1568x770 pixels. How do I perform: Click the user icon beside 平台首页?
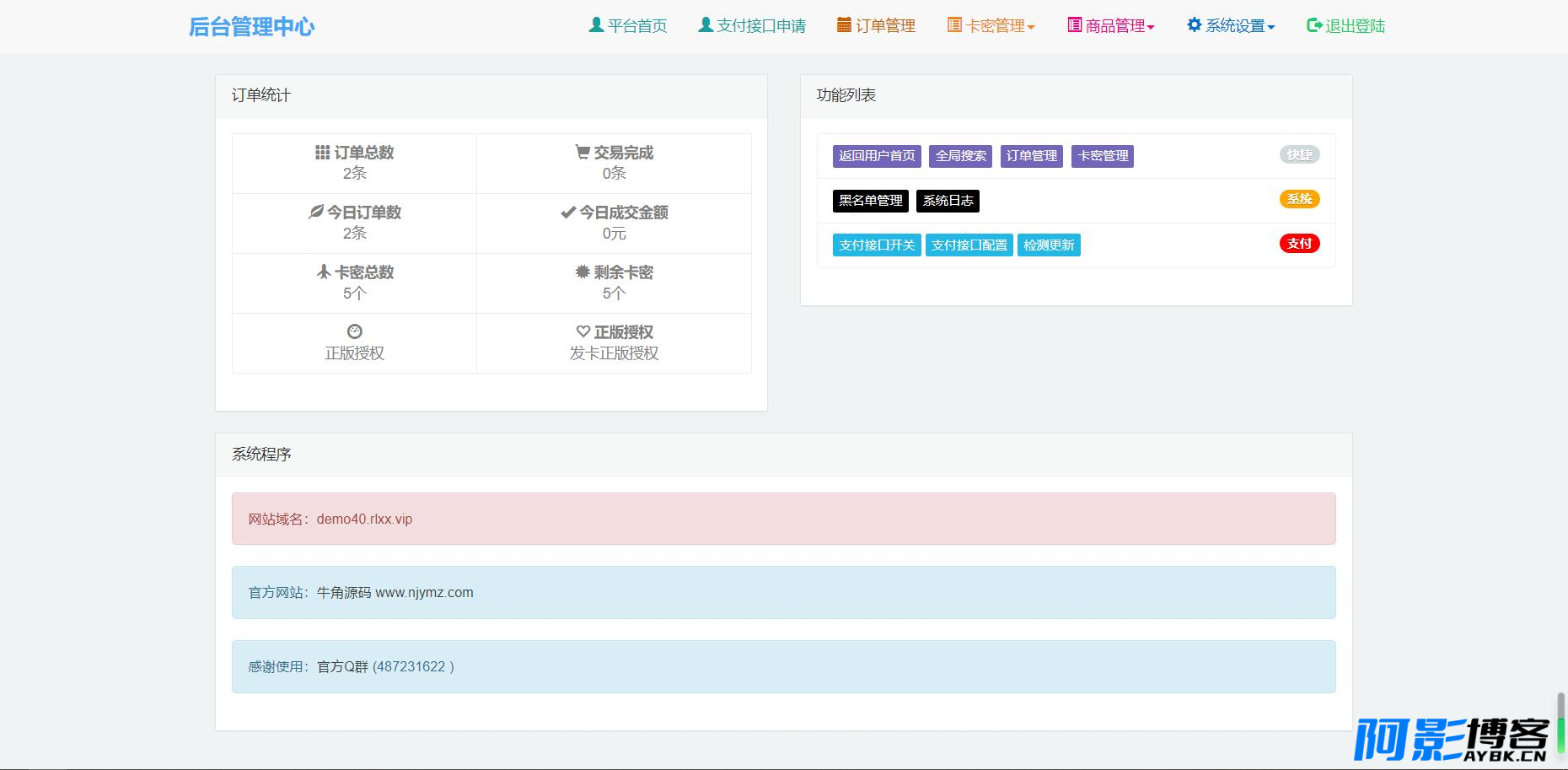[596, 25]
